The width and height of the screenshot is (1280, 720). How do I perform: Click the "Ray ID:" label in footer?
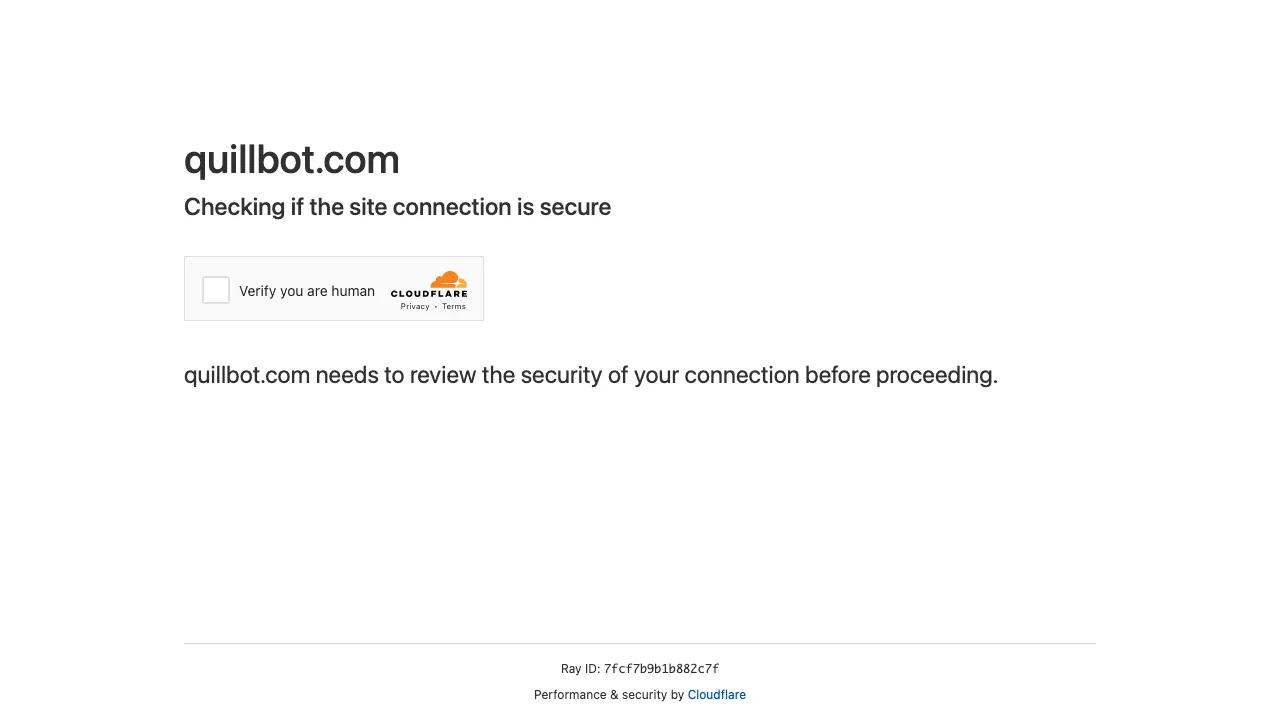coord(580,669)
